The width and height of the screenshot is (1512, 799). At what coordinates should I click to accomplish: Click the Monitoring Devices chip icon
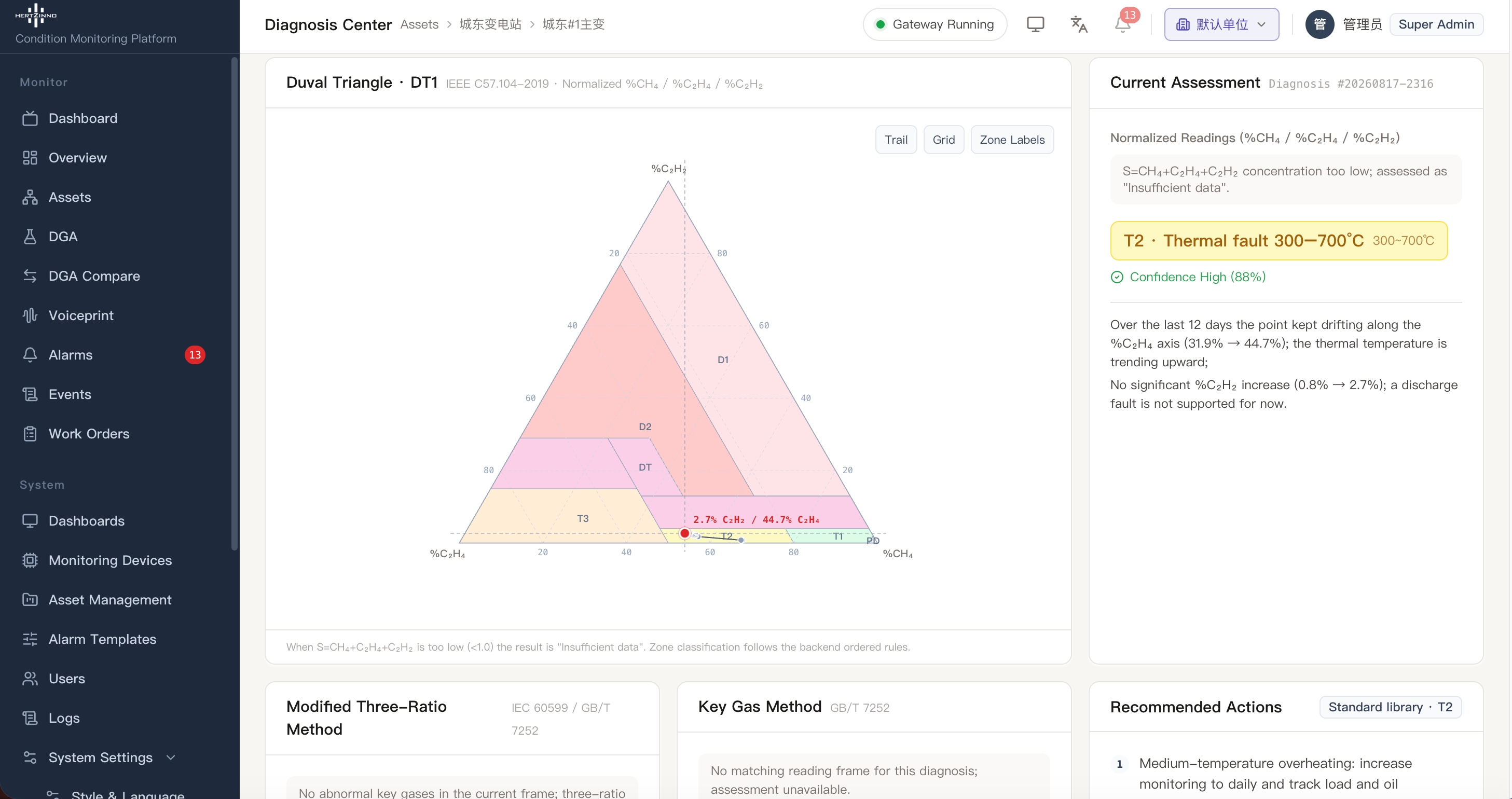(30, 560)
